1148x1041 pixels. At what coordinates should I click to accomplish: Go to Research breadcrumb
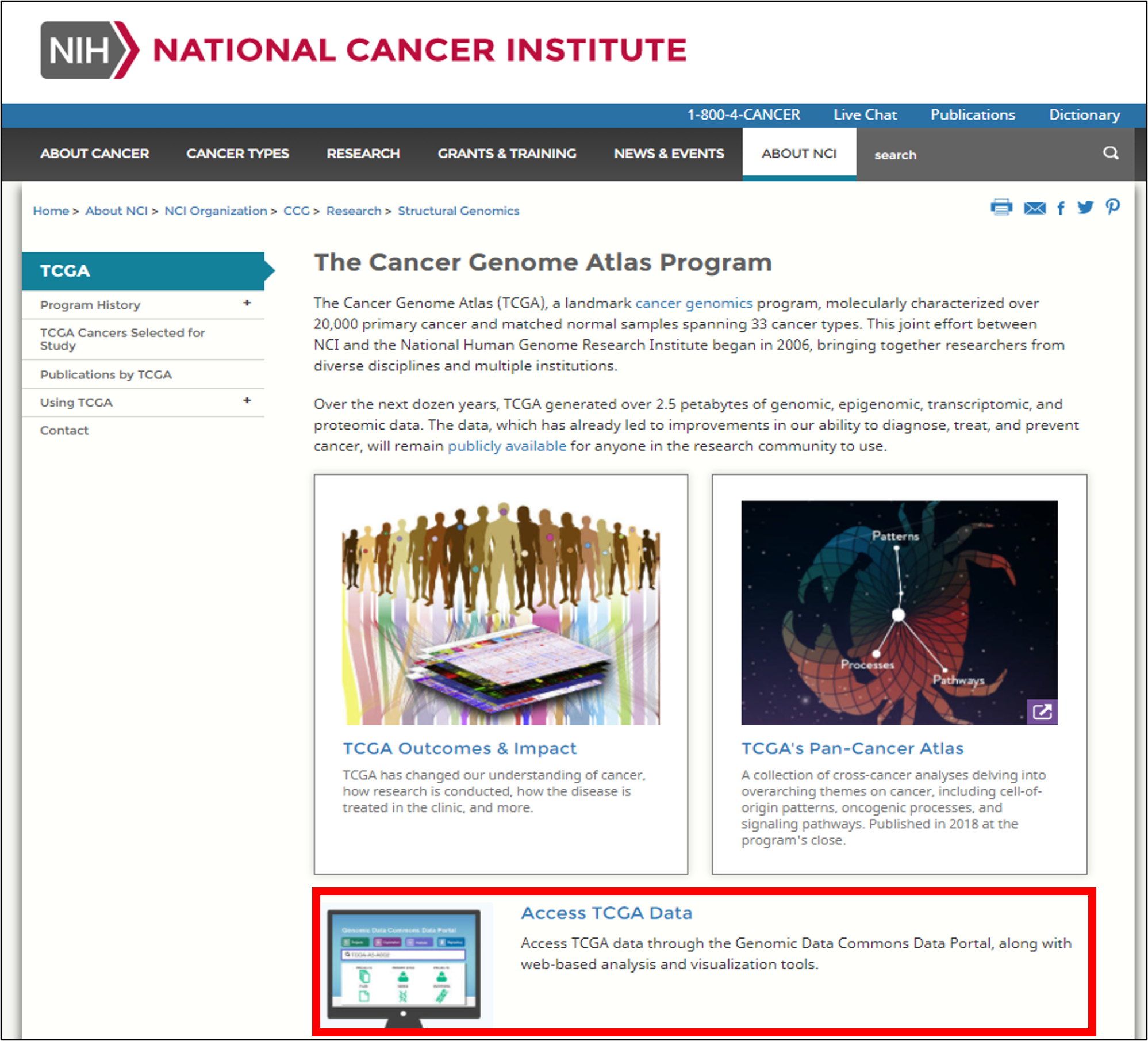[354, 211]
